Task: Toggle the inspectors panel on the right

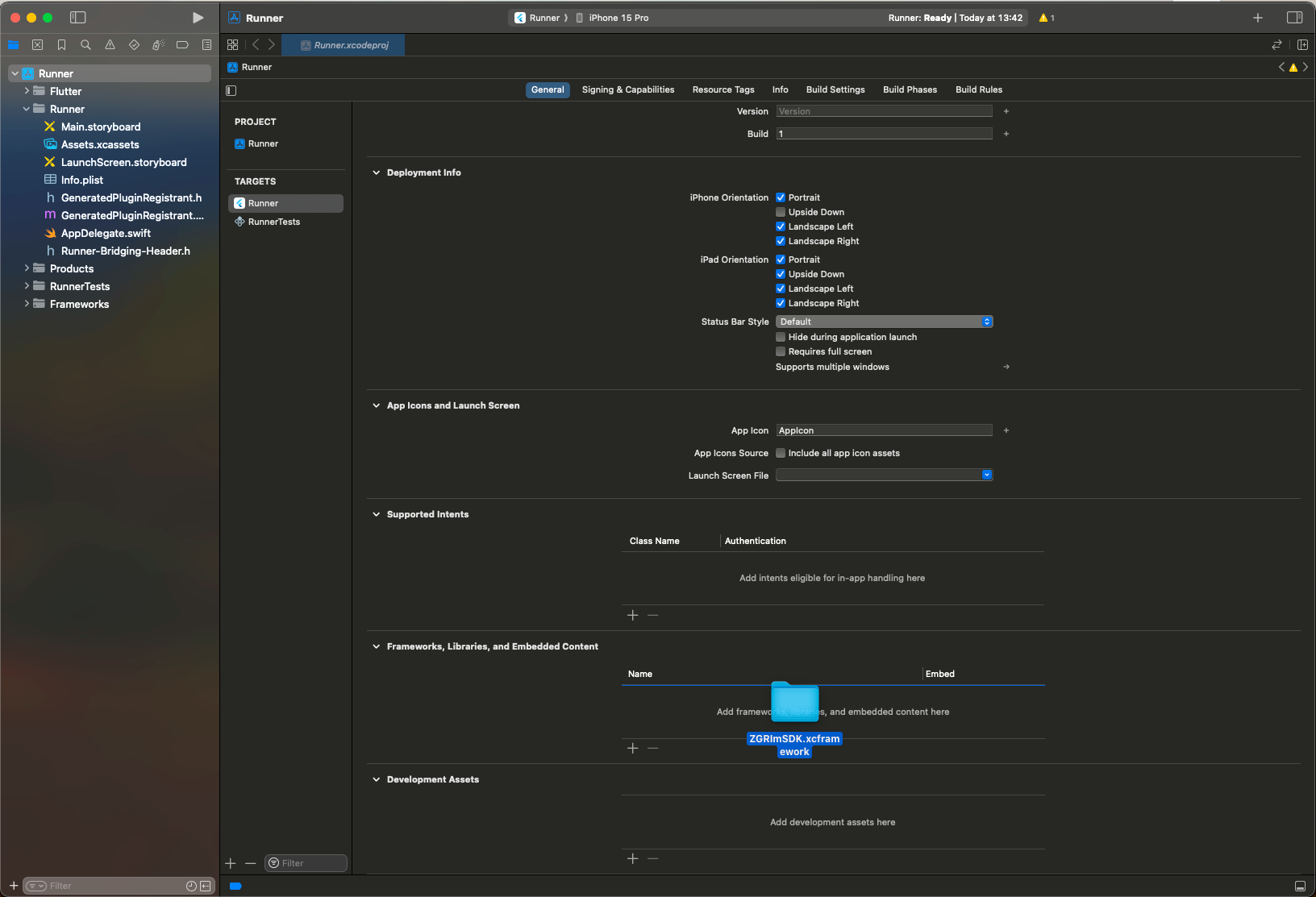Action: (x=1295, y=18)
